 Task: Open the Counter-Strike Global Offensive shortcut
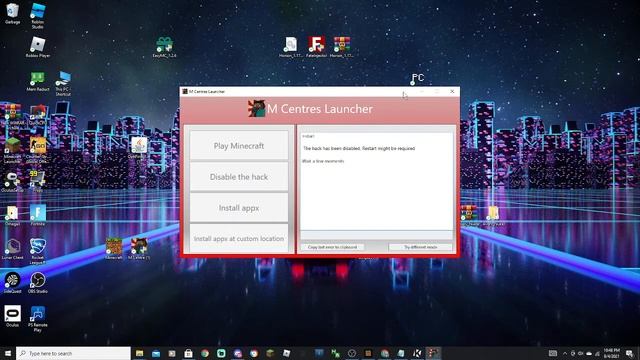[x=38, y=150]
